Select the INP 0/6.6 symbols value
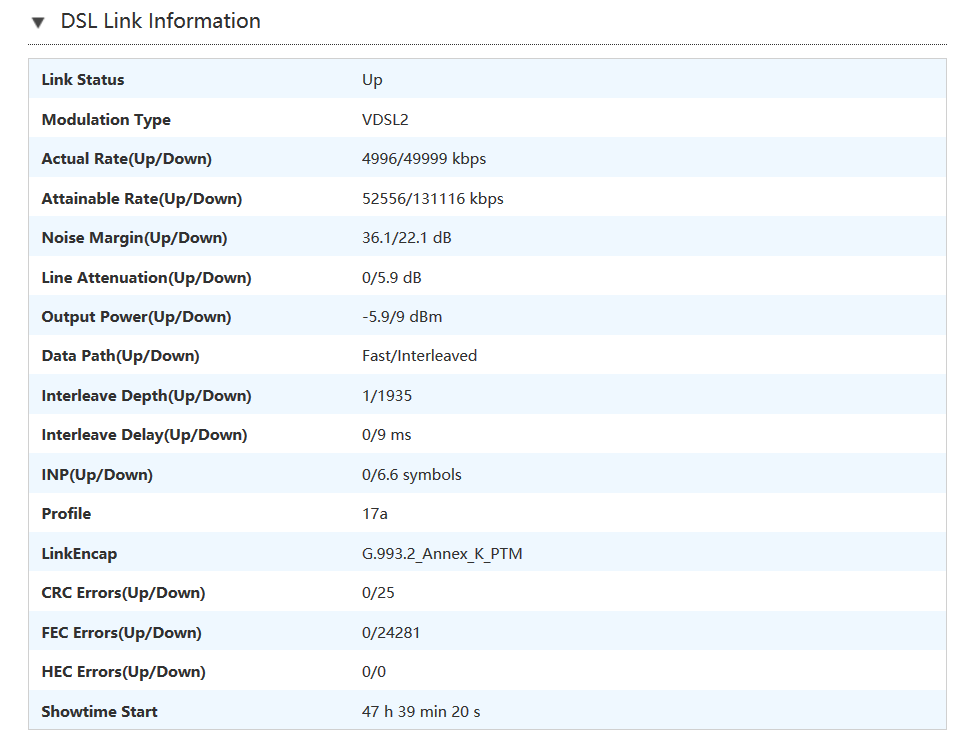The width and height of the screenshot is (955, 733). (412, 475)
